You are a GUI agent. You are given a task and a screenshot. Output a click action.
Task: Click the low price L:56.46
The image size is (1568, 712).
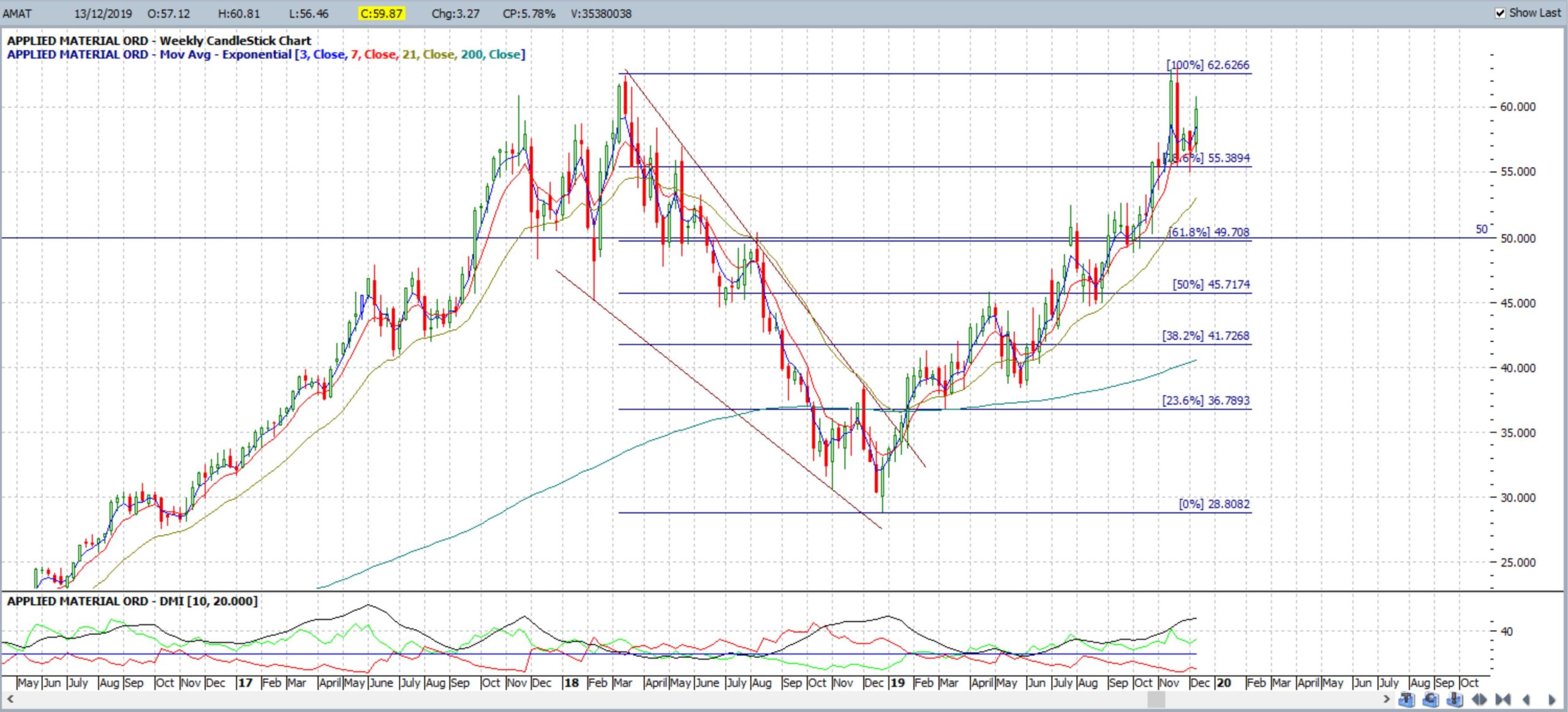309,13
